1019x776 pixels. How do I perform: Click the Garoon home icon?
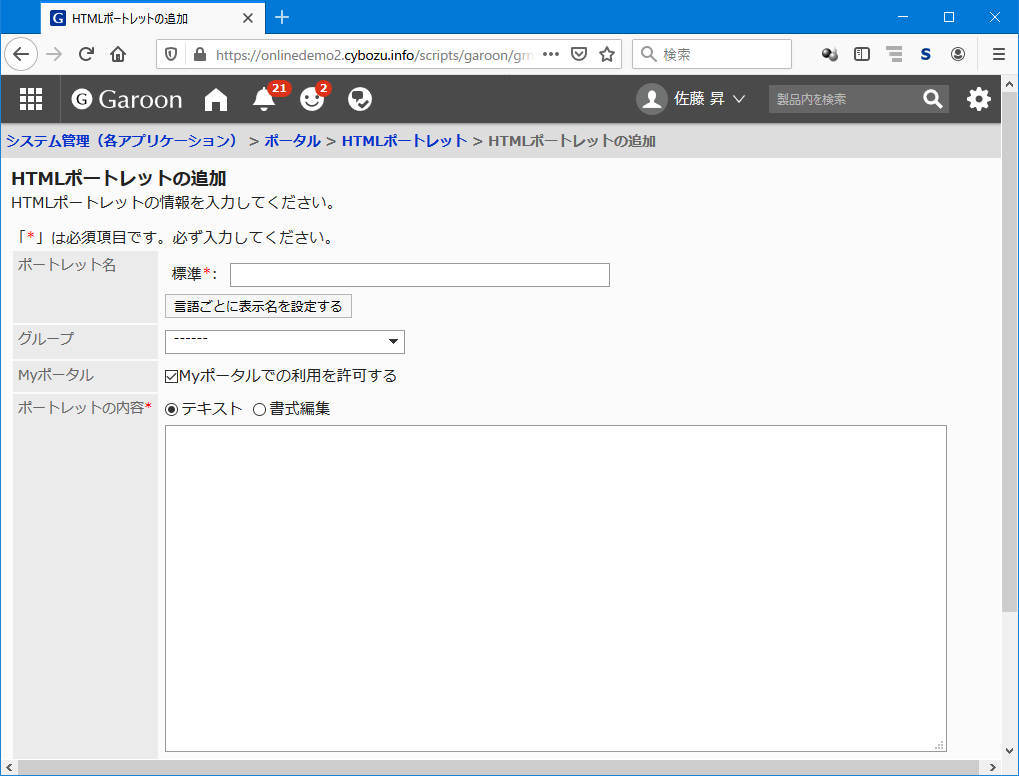click(215, 99)
